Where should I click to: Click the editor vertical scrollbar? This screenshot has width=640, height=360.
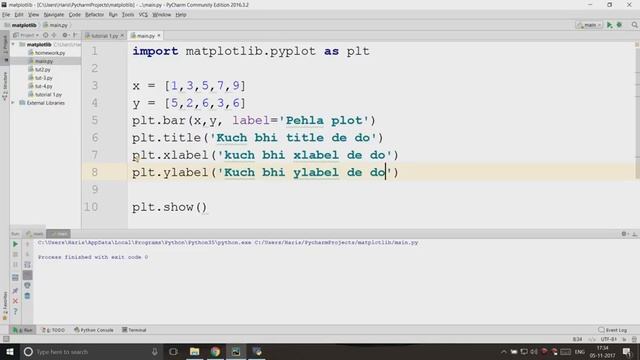point(637,110)
